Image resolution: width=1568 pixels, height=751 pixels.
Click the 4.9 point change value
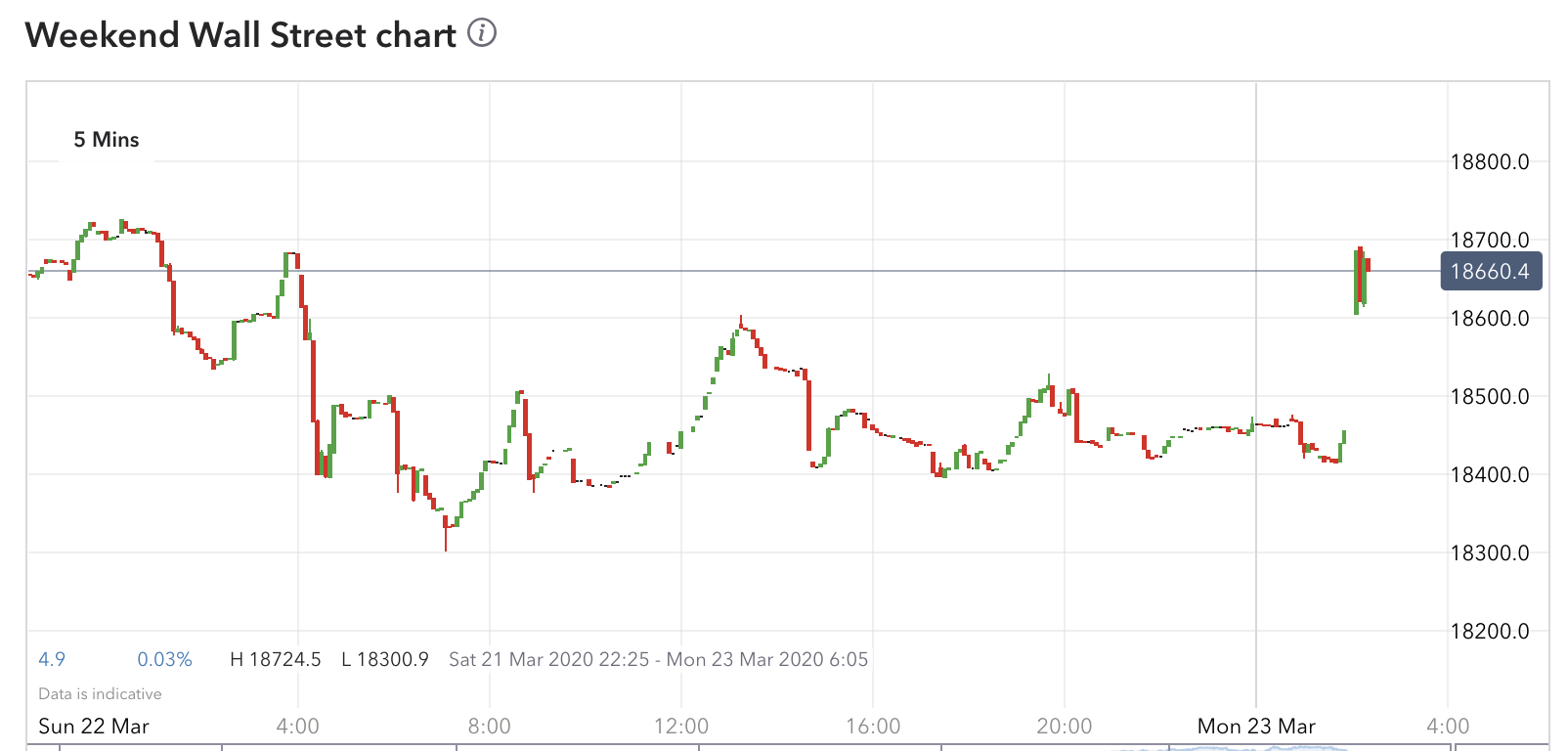tap(52, 659)
